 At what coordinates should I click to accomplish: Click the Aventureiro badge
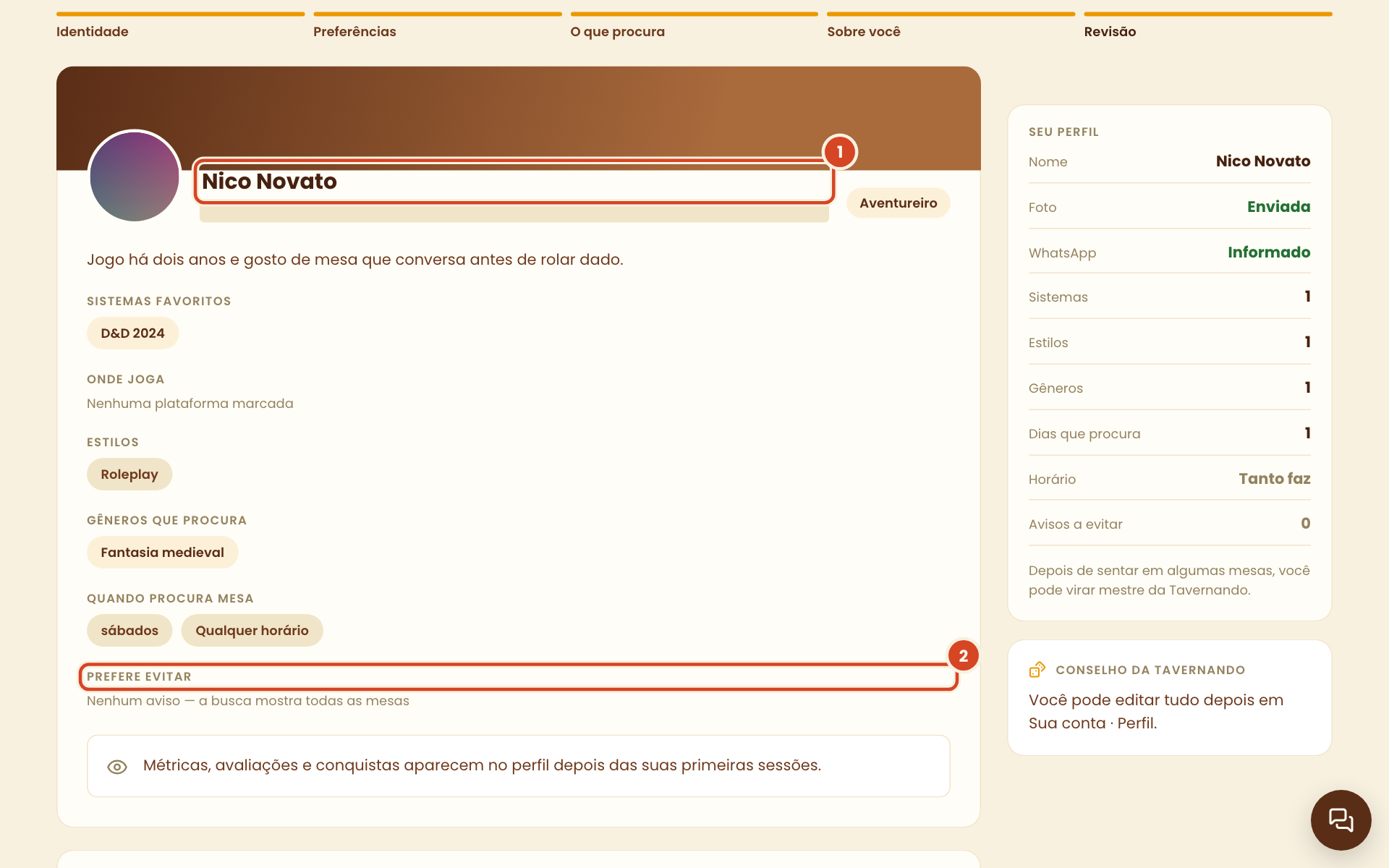(x=898, y=203)
